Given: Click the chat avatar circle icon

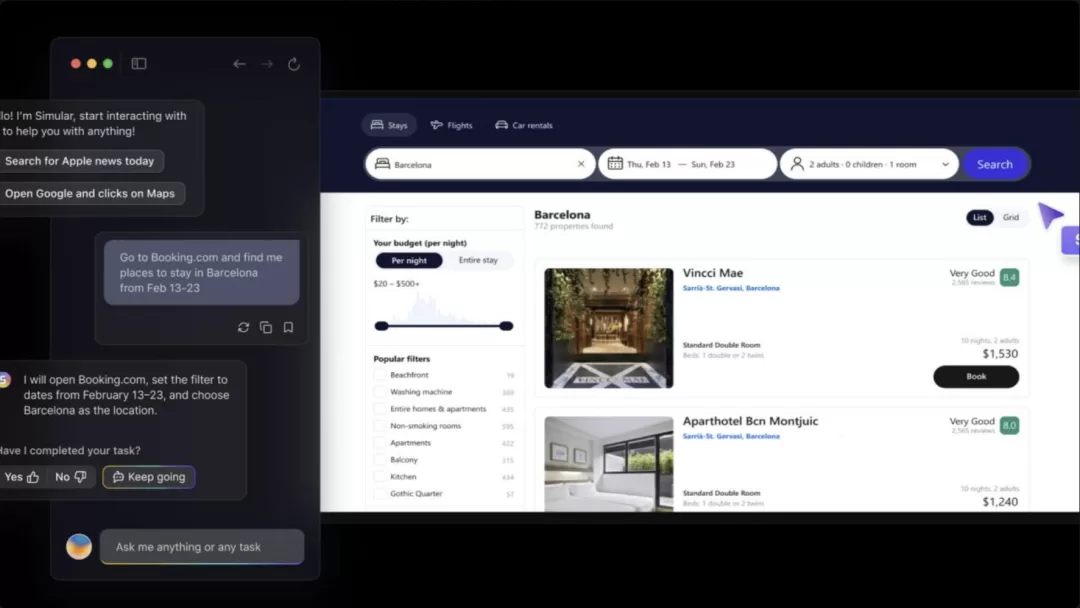Looking at the screenshot, I should click(79, 547).
